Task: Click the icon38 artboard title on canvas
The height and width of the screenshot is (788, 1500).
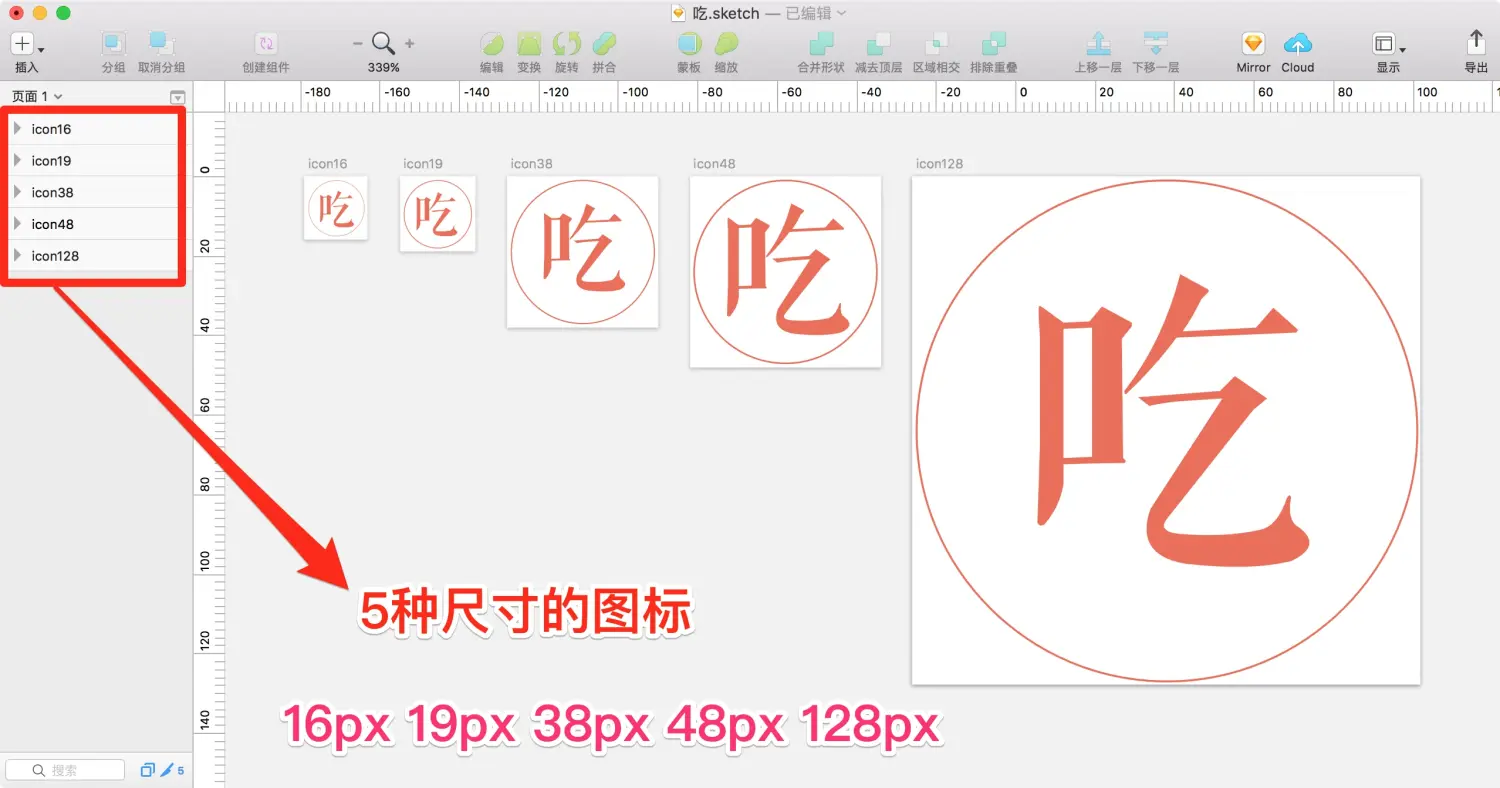Action: point(531,164)
